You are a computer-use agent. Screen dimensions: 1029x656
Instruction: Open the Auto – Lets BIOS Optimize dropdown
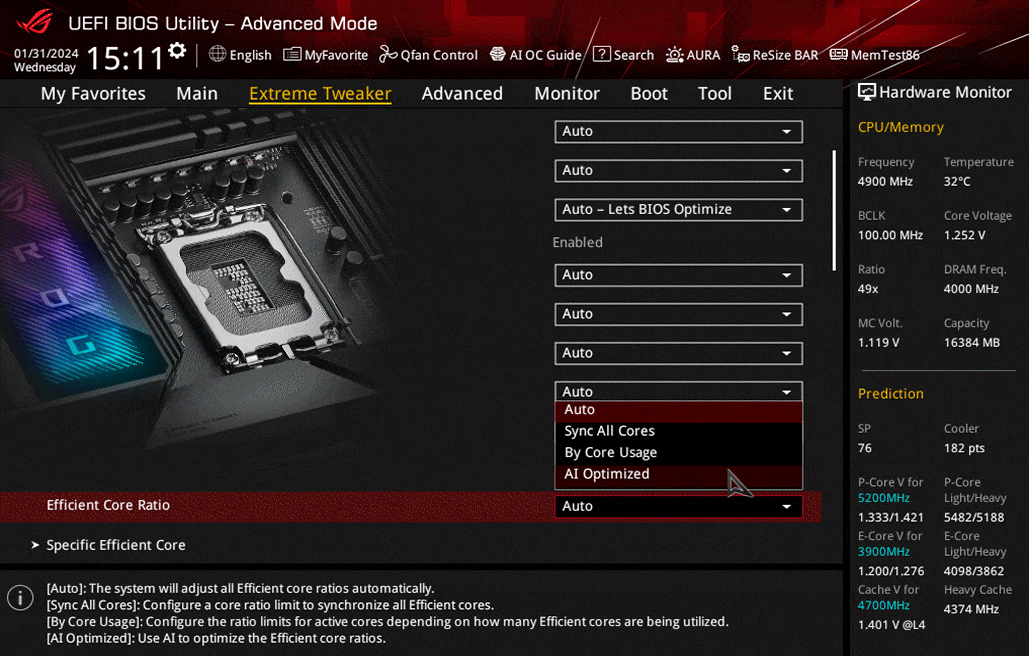(x=678, y=210)
